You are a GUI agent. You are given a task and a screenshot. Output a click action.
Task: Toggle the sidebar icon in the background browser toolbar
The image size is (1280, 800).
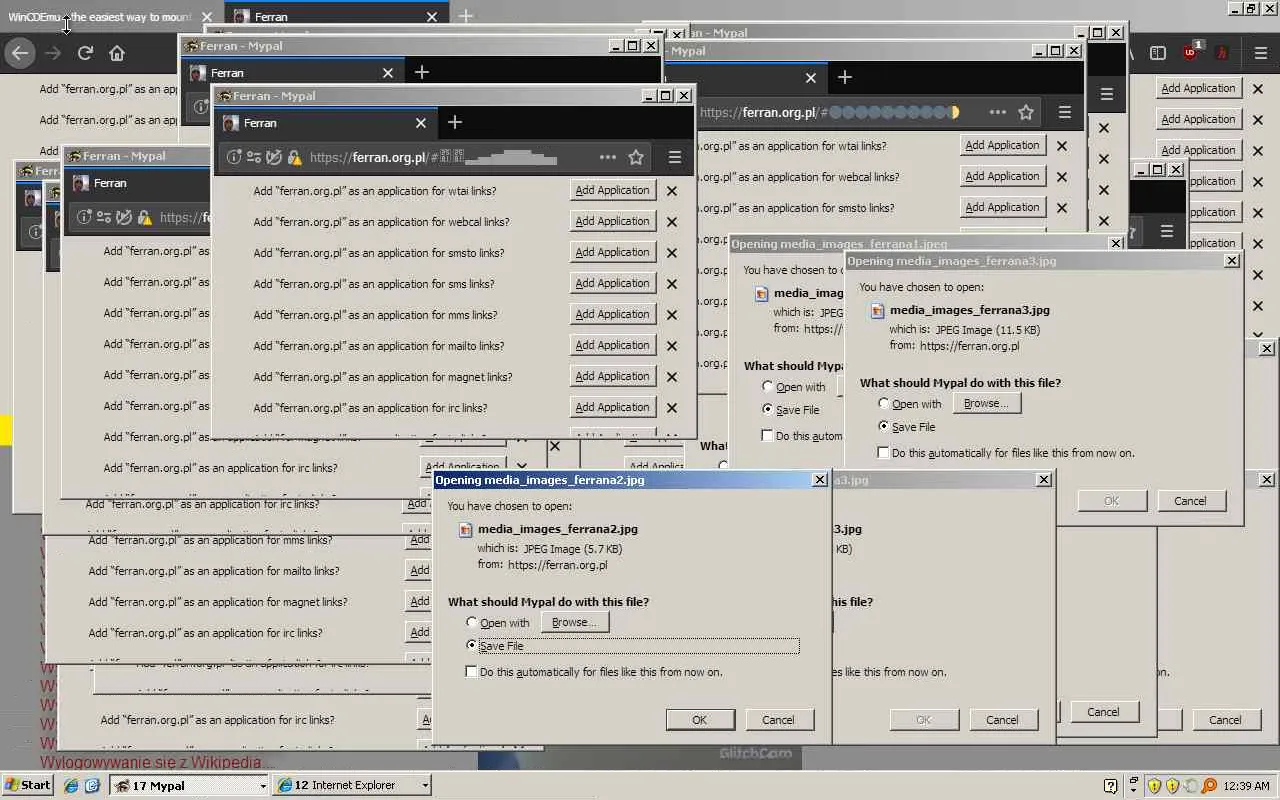click(x=1158, y=53)
